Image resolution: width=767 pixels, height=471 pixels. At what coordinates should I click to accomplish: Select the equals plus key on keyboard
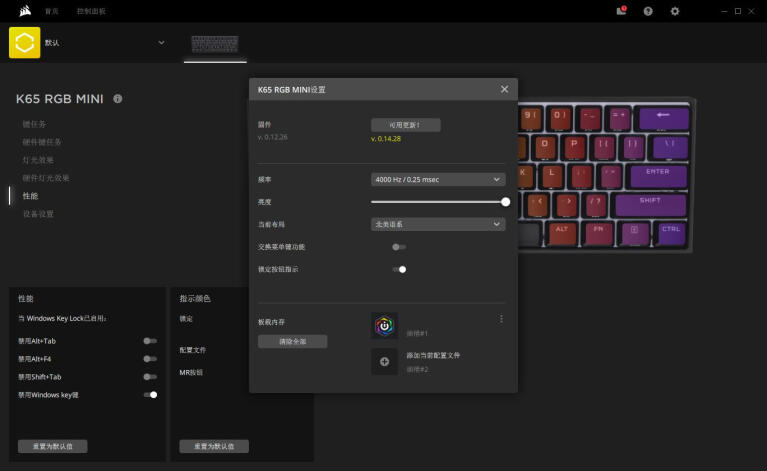619,119
